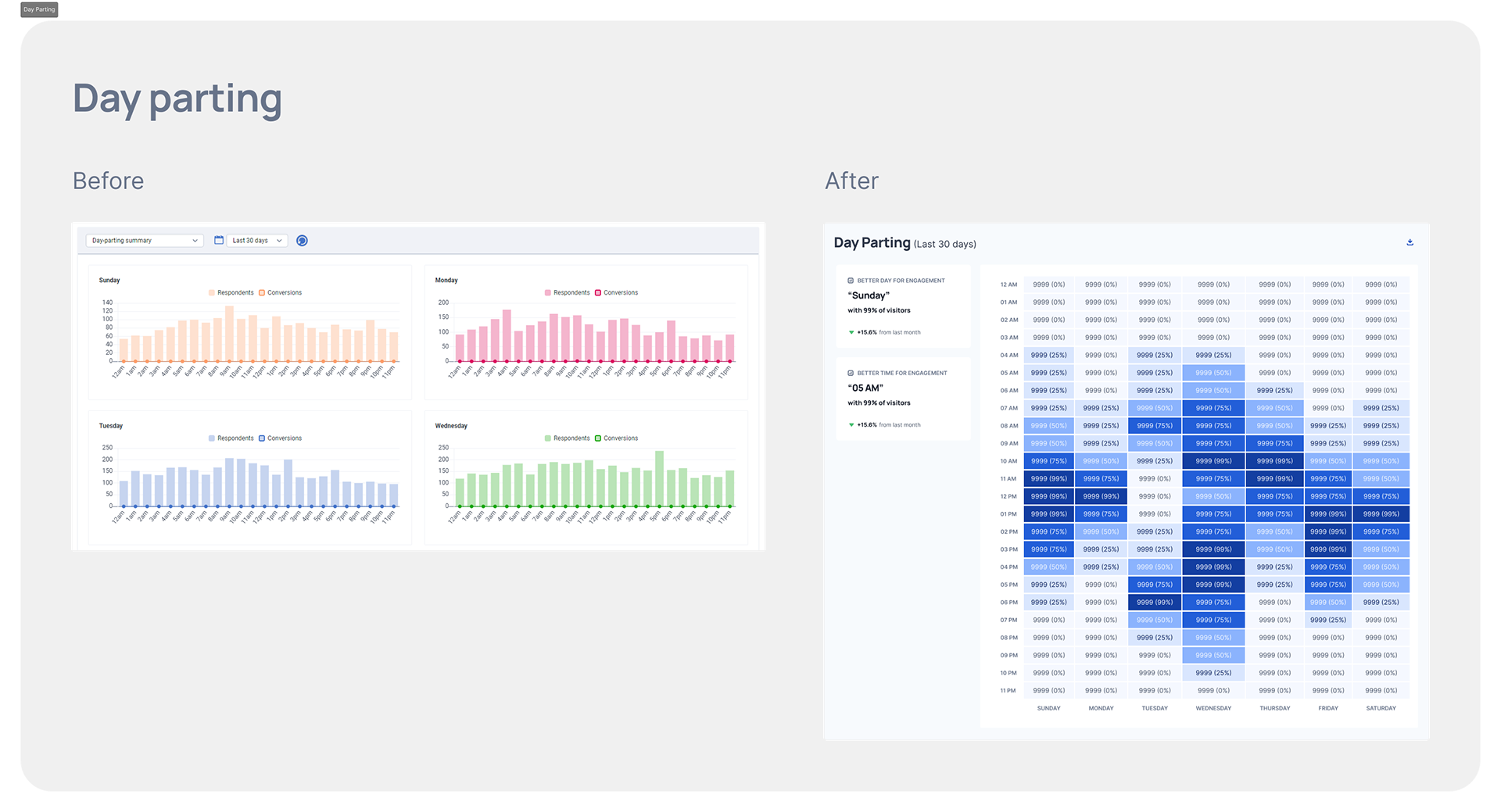This screenshot has height=812, width=1501.
Task: Click the TUESDAY column header
Action: [1155, 708]
